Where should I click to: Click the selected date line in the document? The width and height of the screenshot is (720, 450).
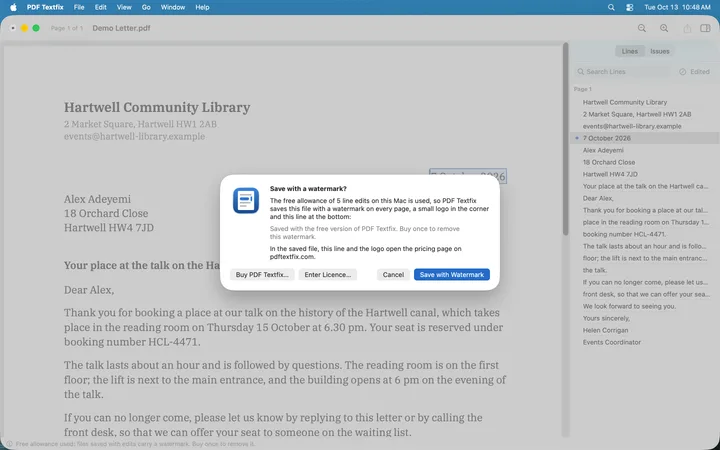(x=468, y=176)
